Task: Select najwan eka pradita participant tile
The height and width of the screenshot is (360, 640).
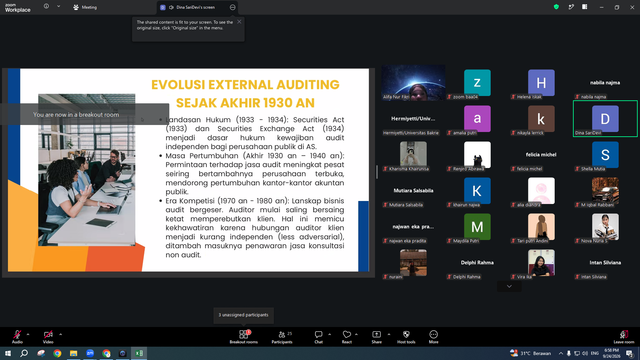Action: [x=413, y=227]
